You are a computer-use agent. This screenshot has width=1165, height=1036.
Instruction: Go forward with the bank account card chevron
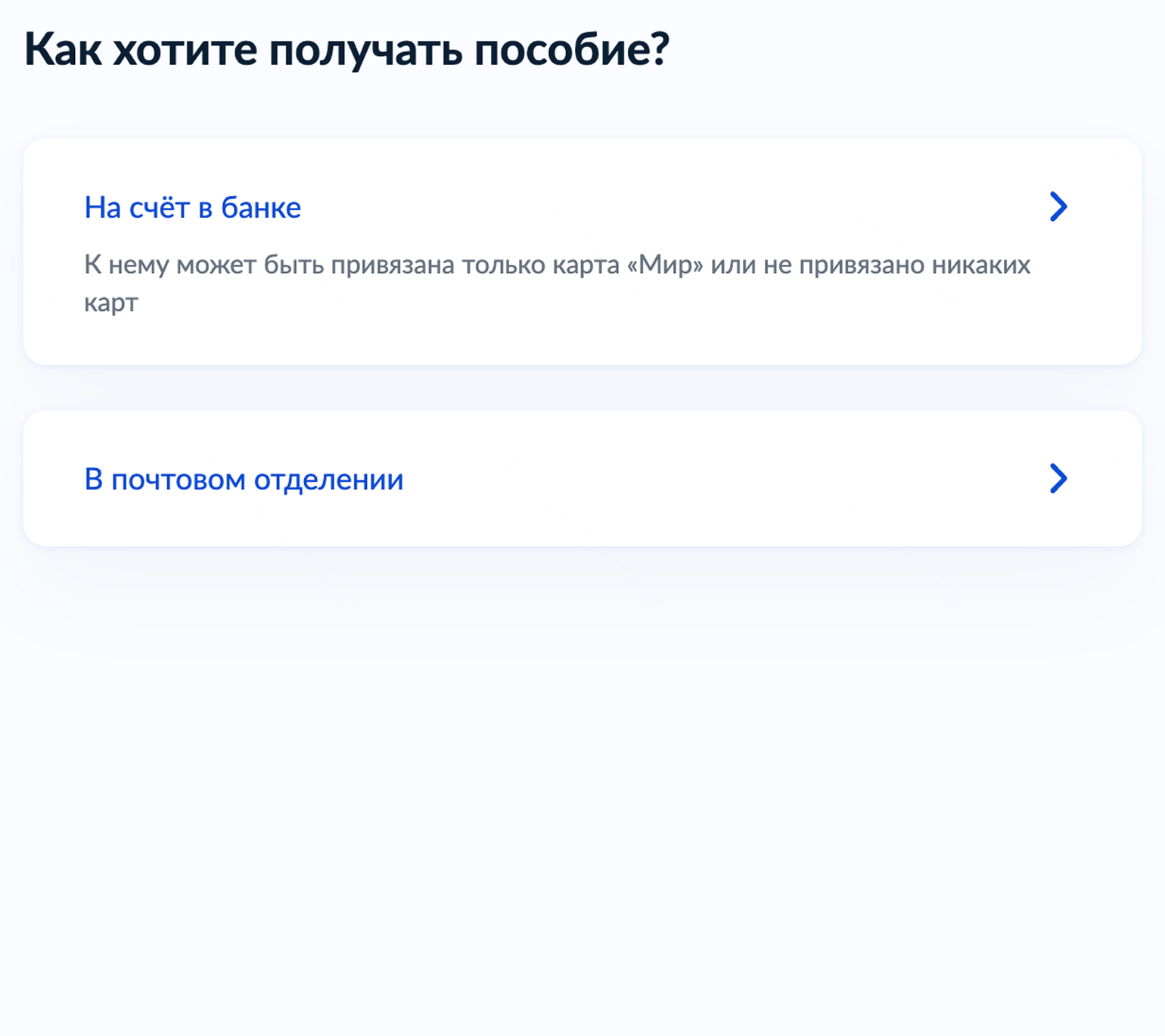(1058, 206)
